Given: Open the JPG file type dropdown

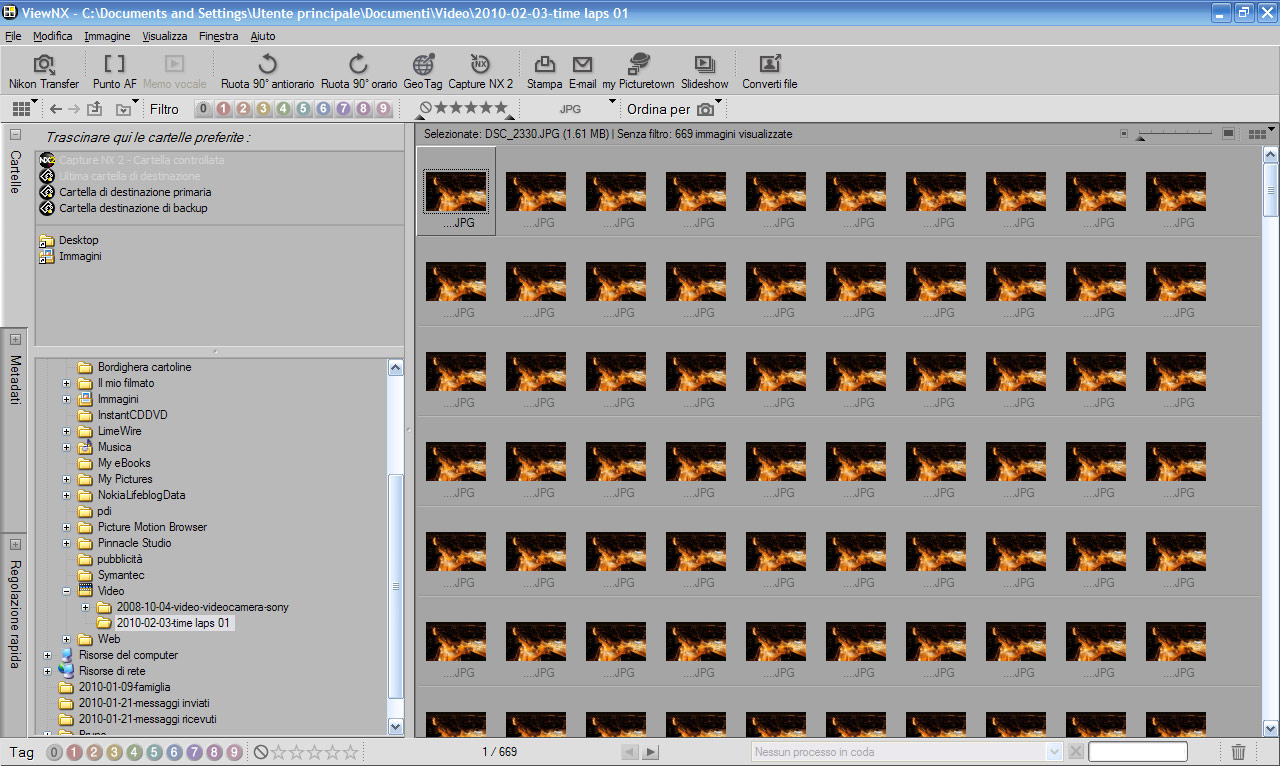Looking at the screenshot, I should (585, 109).
